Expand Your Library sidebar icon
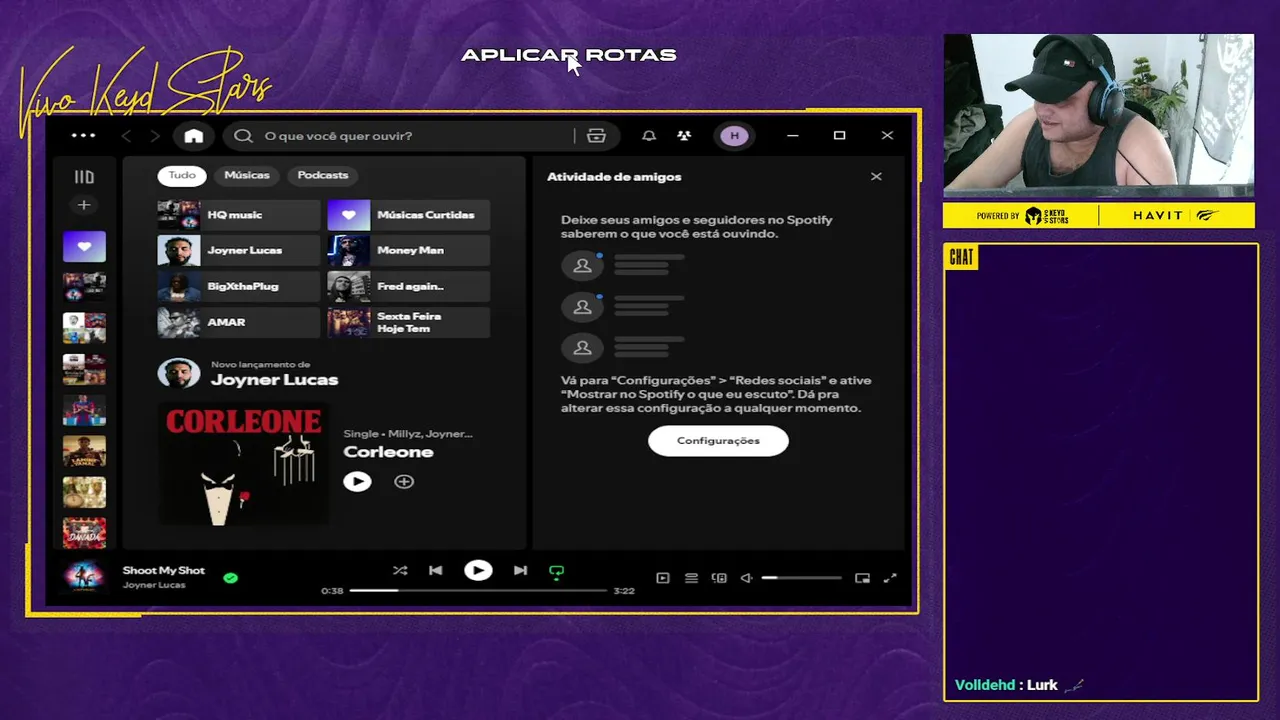 pyautogui.click(x=84, y=177)
